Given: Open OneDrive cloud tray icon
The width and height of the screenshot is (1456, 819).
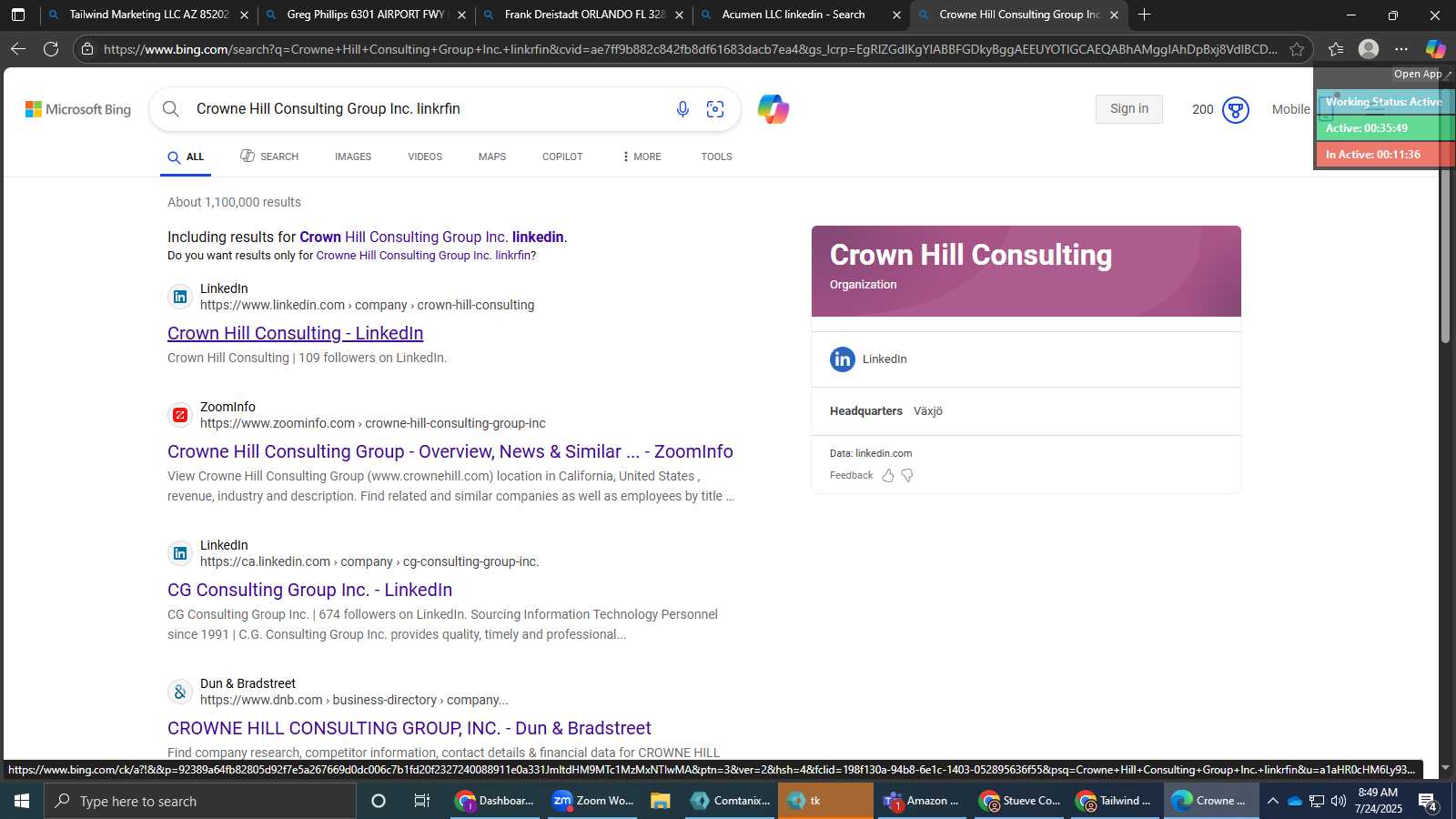Looking at the screenshot, I should [x=1294, y=801].
